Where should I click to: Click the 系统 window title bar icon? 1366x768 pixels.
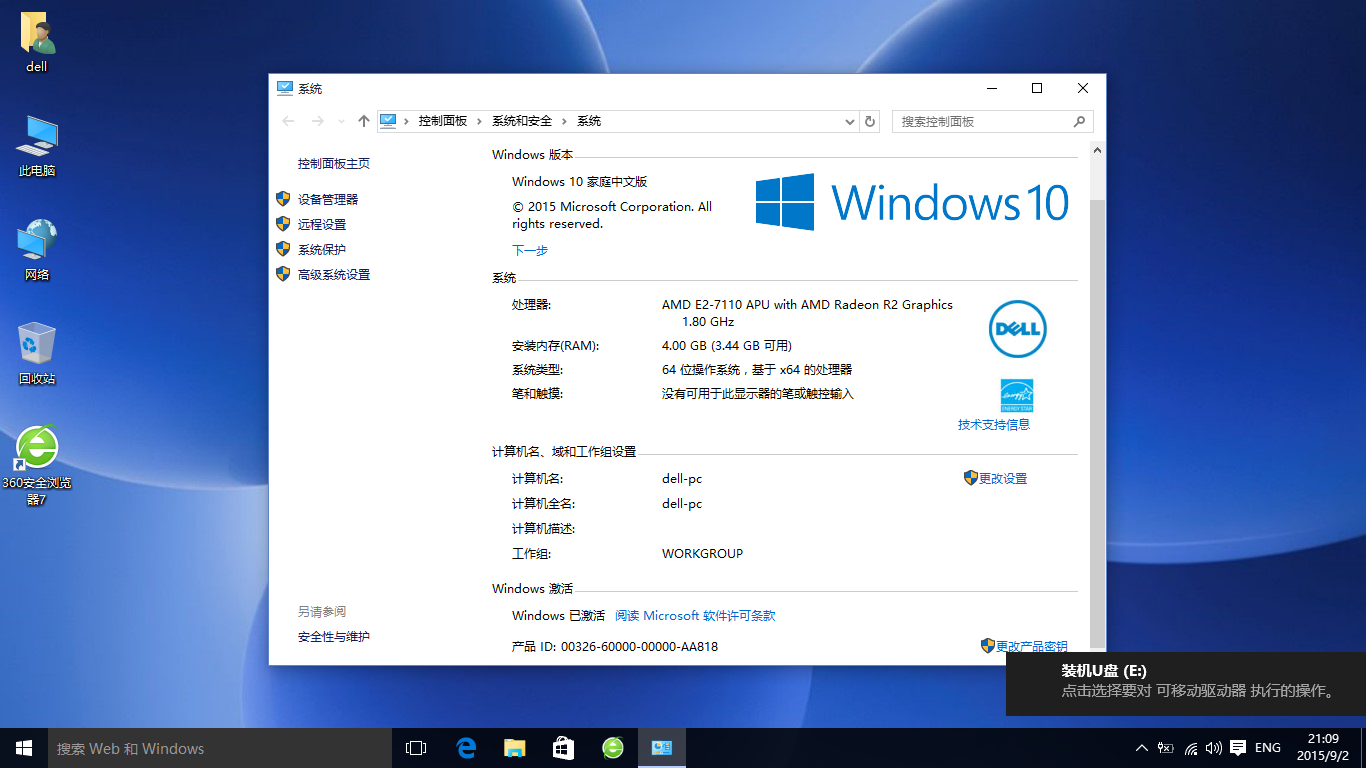coord(285,88)
